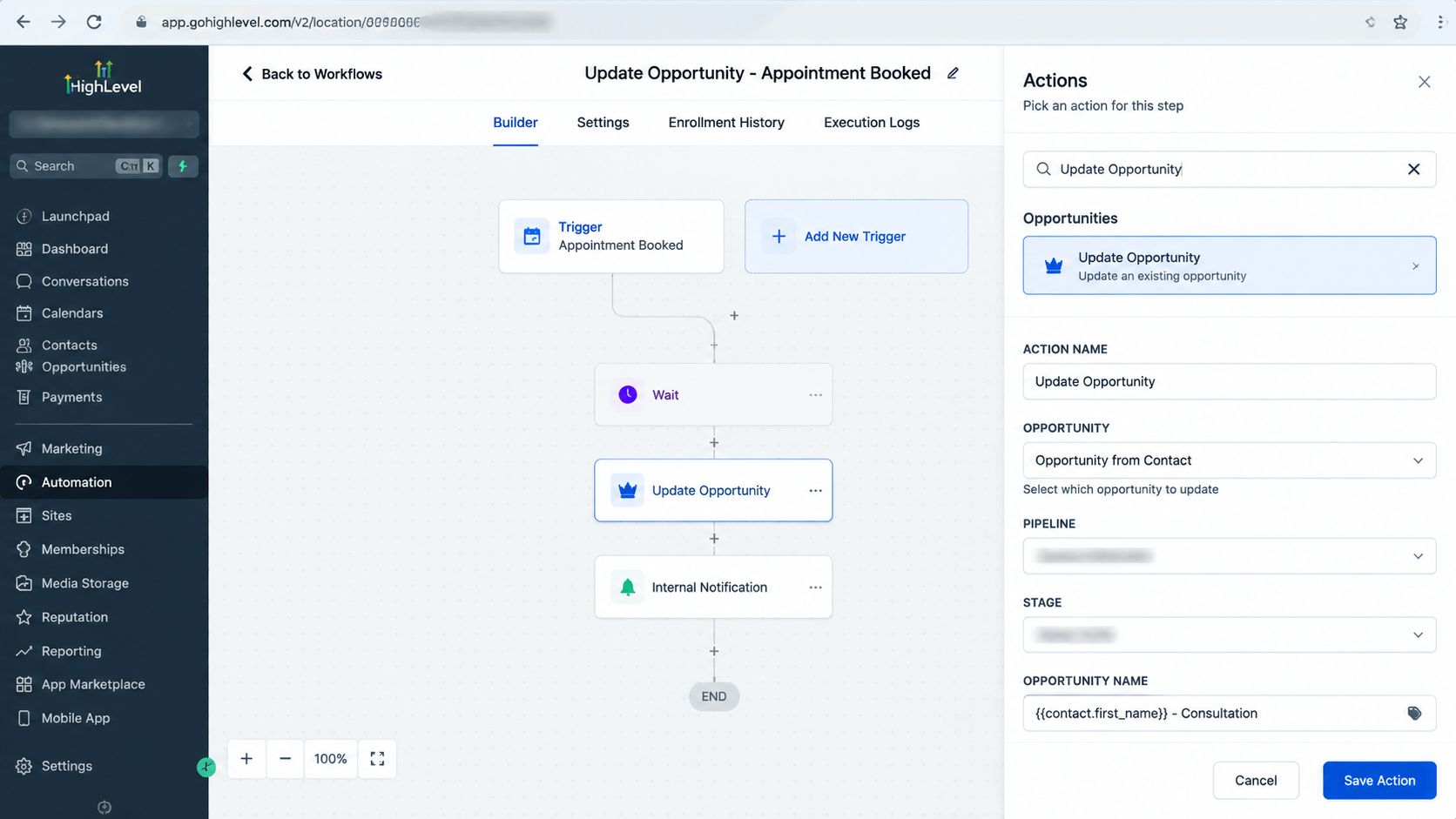1456x819 pixels.
Task: Open the Internal Notification three-dot menu
Action: pos(815,587)
